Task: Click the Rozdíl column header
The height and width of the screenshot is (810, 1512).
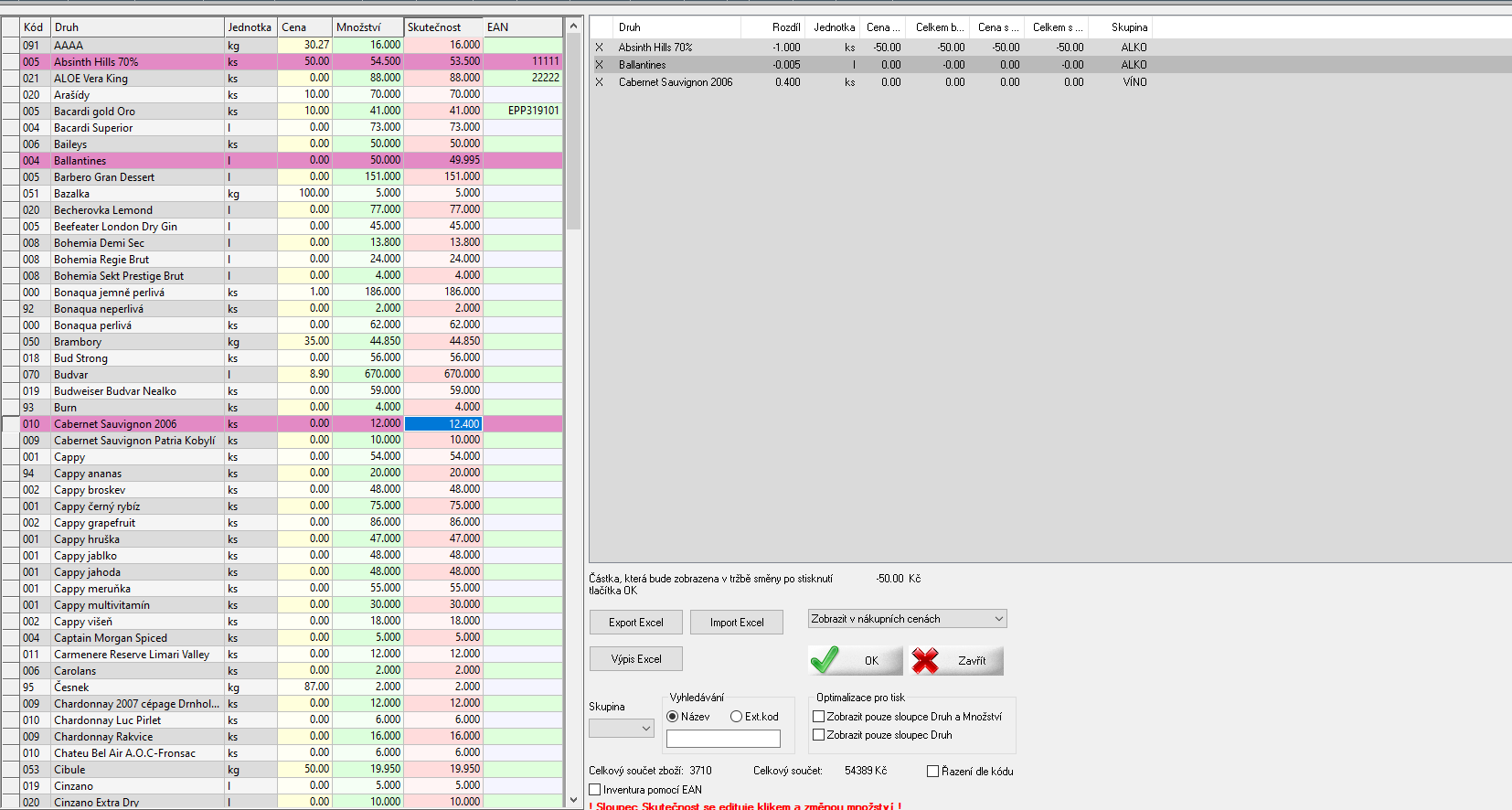Action: point(785,27)
